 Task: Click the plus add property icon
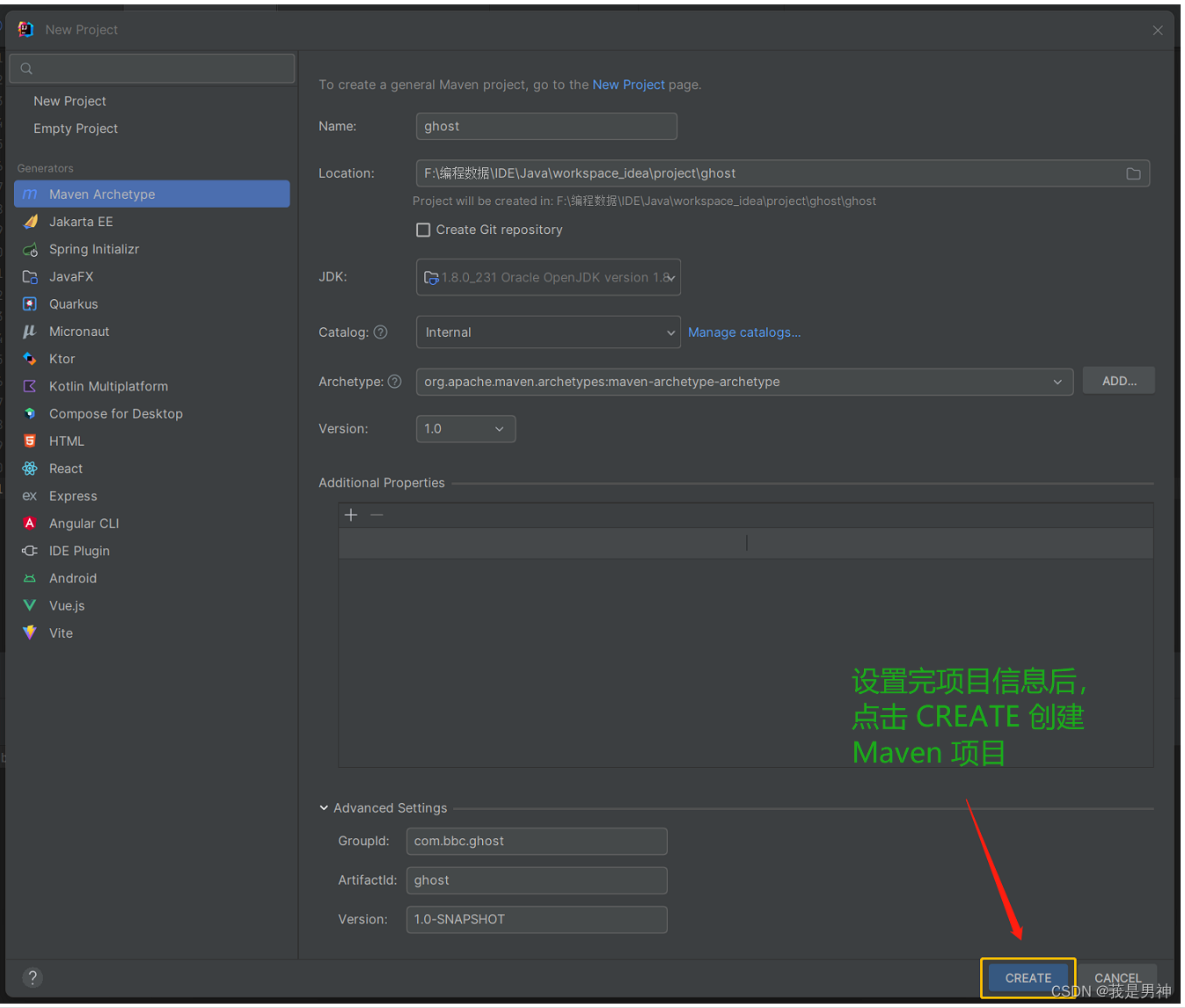point(351,515)
